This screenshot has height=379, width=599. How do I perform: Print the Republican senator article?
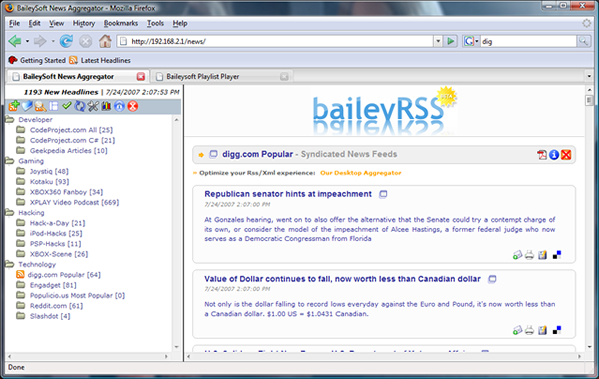[x=529, y=255]
